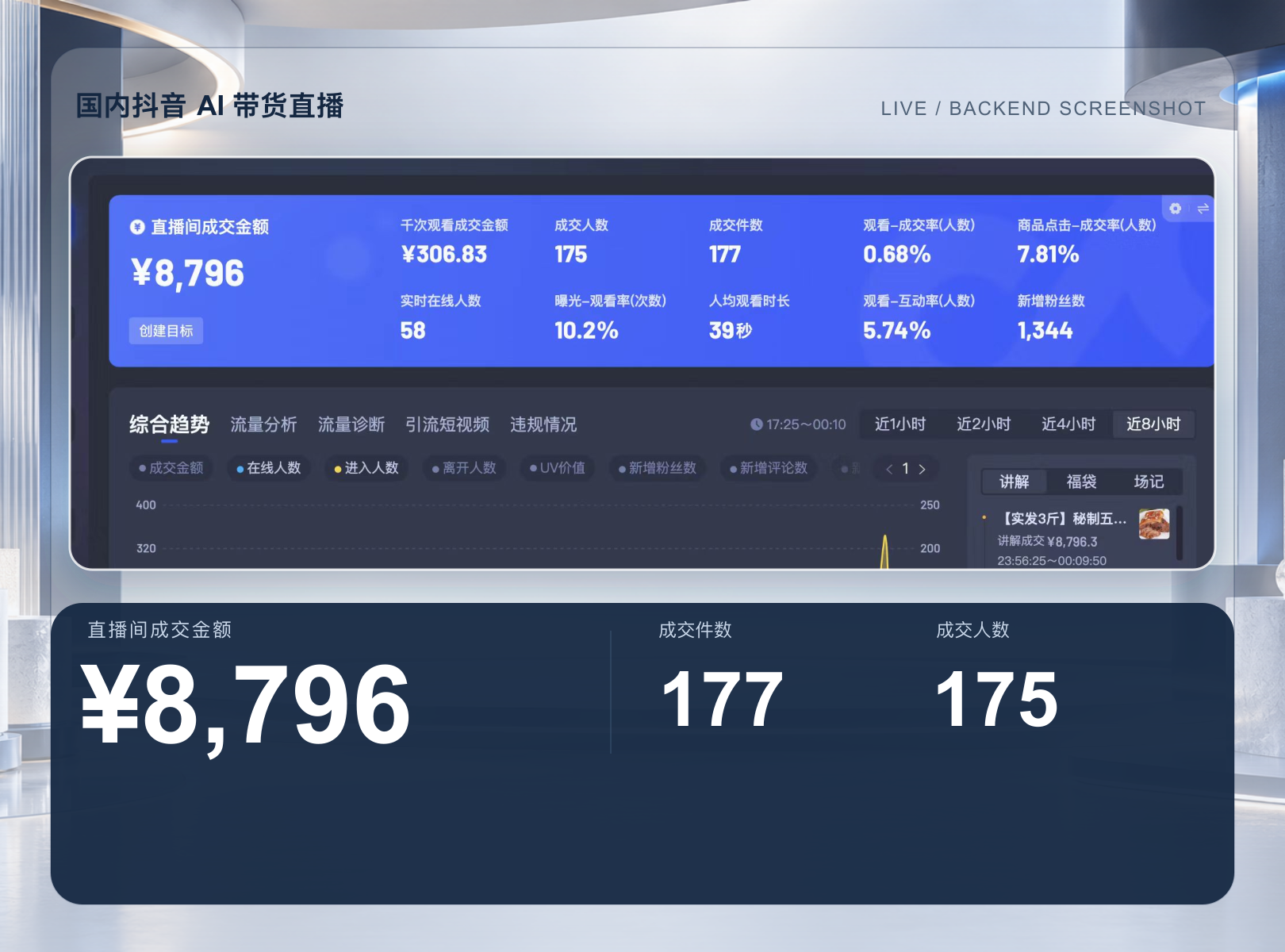The height and width of the screenshot is (952, 1285).
Task: Toggle the UV价值 legend series
Action: 557,468
